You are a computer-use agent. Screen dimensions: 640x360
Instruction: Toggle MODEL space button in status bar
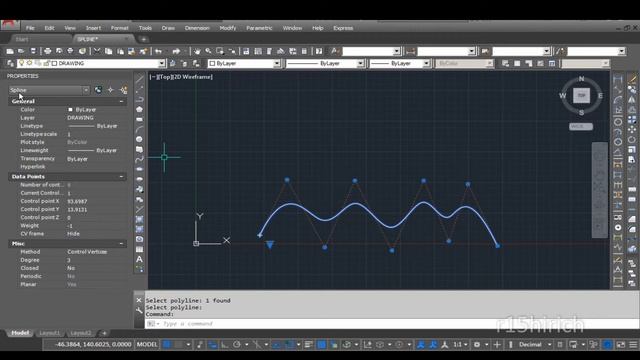[147, 344]
